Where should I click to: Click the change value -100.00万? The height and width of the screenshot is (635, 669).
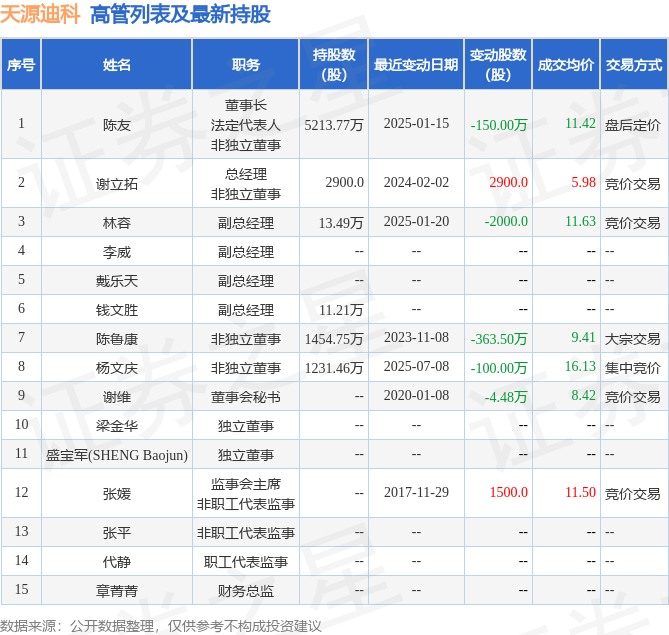tap(499, 368)
